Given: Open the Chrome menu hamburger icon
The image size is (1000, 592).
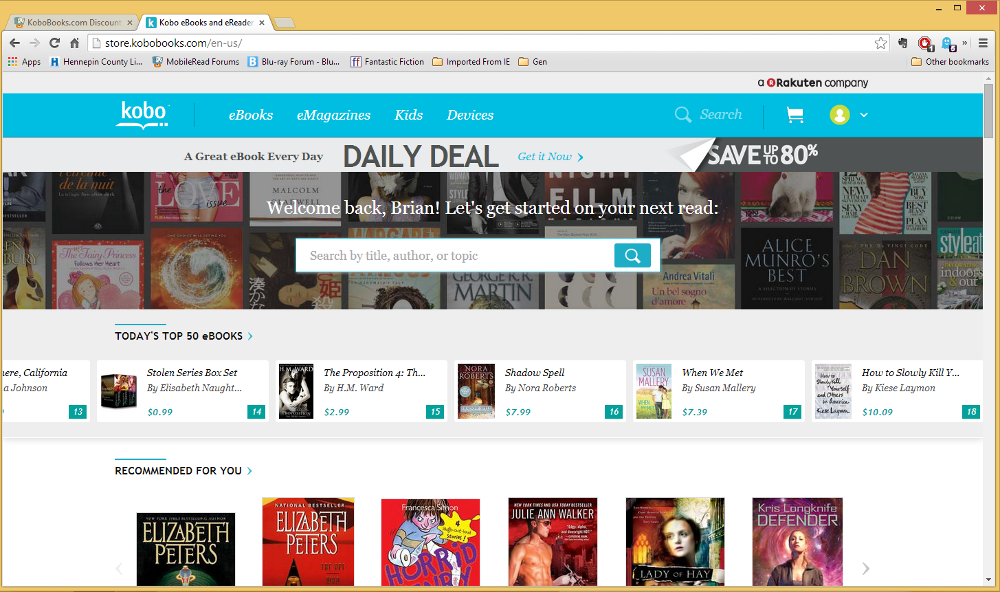Looking at the screenshot, I should click(x=983, y=43).
